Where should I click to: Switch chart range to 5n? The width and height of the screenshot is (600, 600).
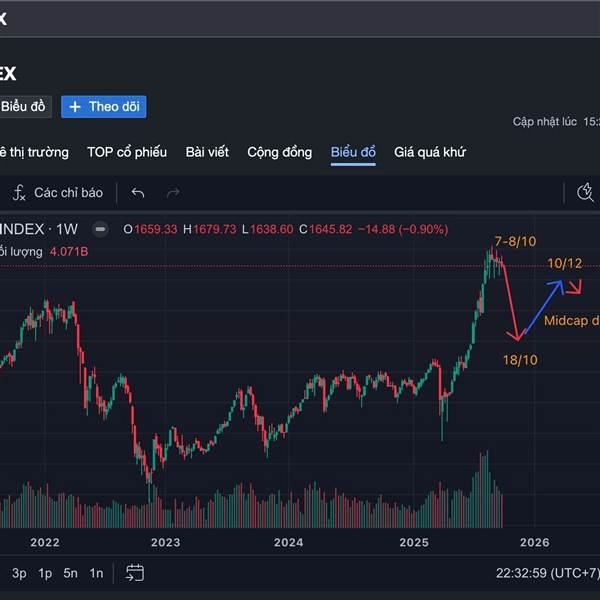coord(70,573)
